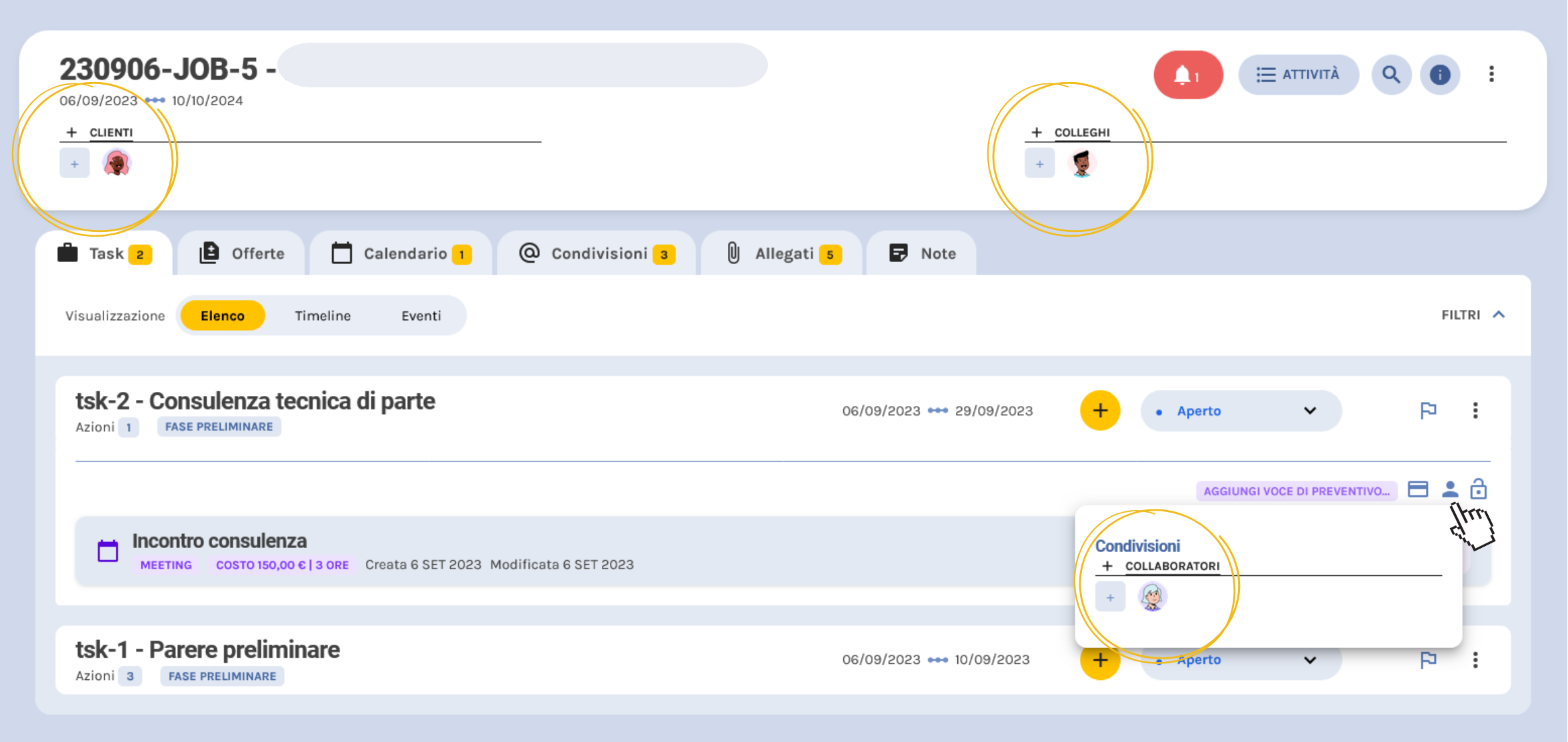Click Aggiungi voce di preventivo button
This screenshot has width=1568, height=742.
(1296, 491)
